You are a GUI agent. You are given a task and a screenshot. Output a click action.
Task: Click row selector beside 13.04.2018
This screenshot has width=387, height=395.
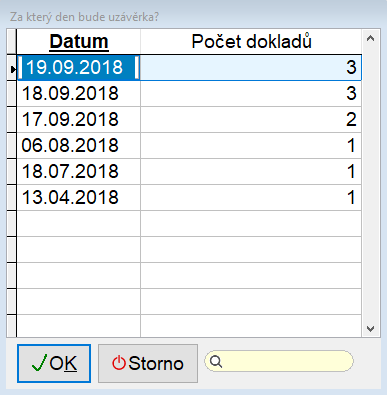click(12, 197)
